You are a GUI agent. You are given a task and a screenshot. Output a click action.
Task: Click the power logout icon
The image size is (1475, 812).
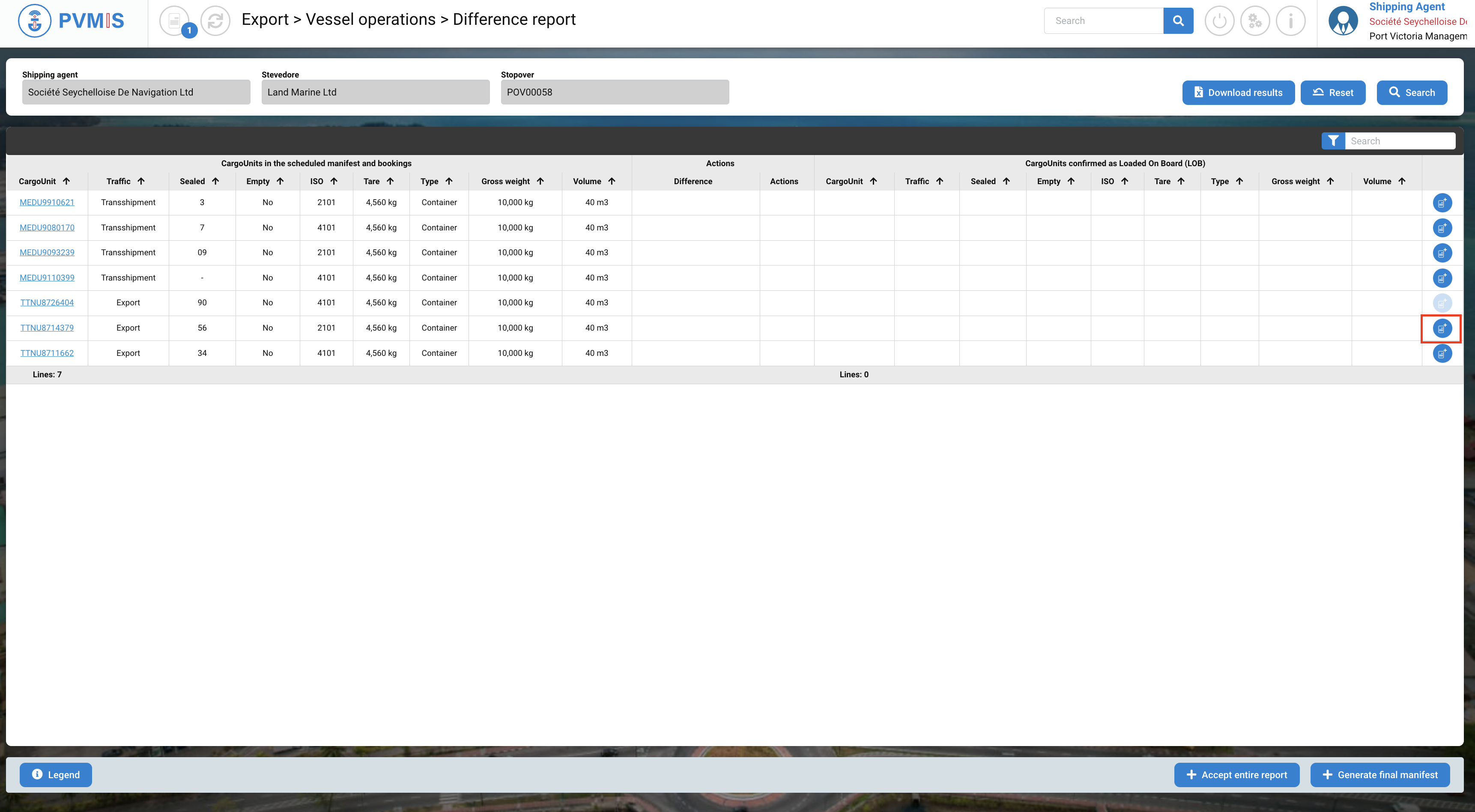(1219, 21)
